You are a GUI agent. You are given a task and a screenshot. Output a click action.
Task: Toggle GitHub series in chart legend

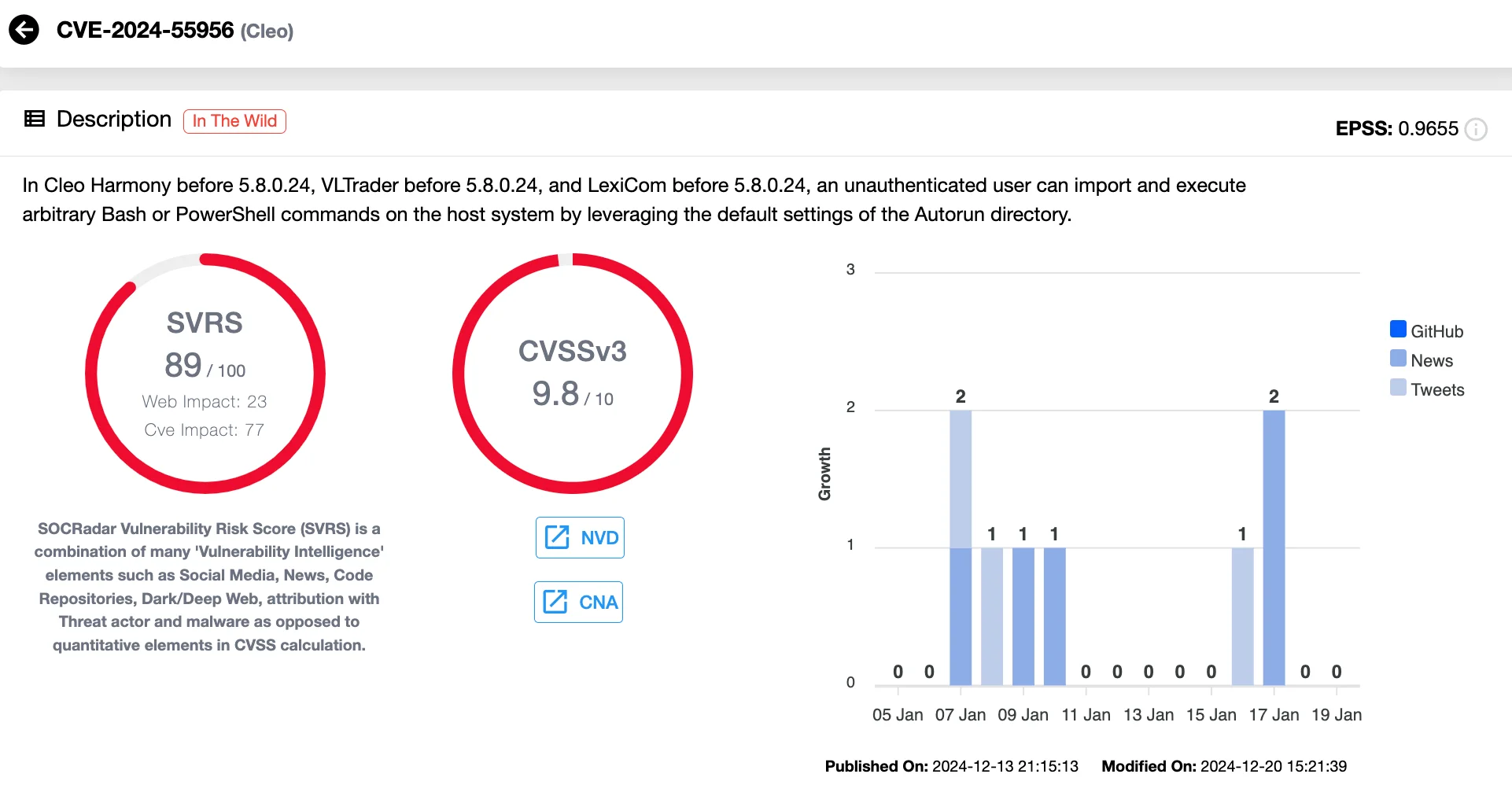(x=1426, y=331)
